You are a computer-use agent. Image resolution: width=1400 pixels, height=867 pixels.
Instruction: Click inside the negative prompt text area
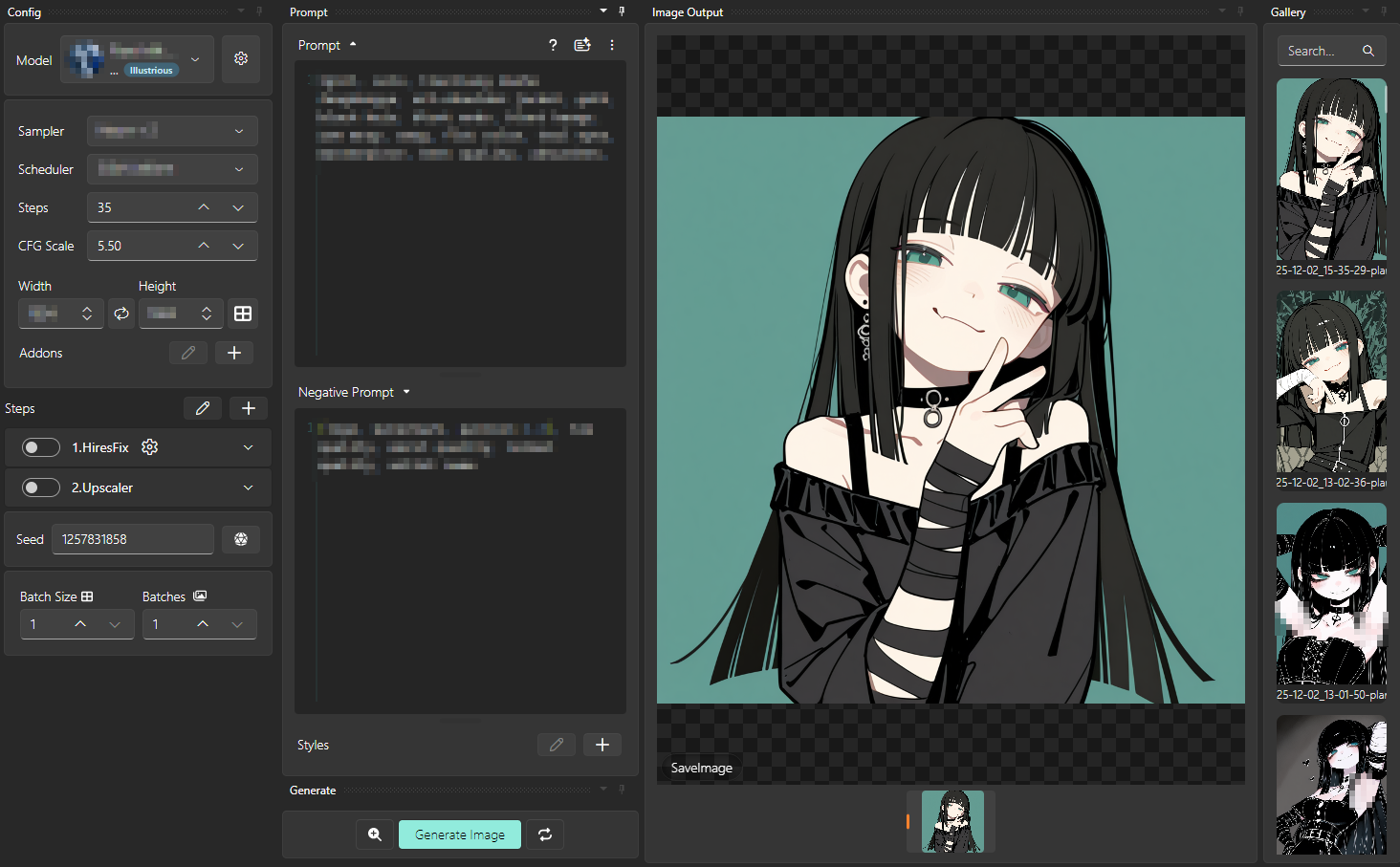(x=460, y=561)
